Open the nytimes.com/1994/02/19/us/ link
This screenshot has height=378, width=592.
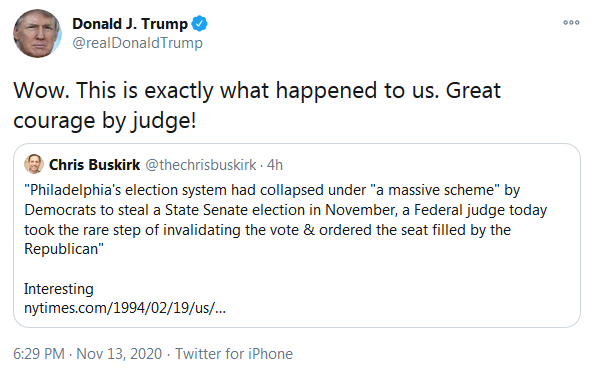[x=125, y=308]
